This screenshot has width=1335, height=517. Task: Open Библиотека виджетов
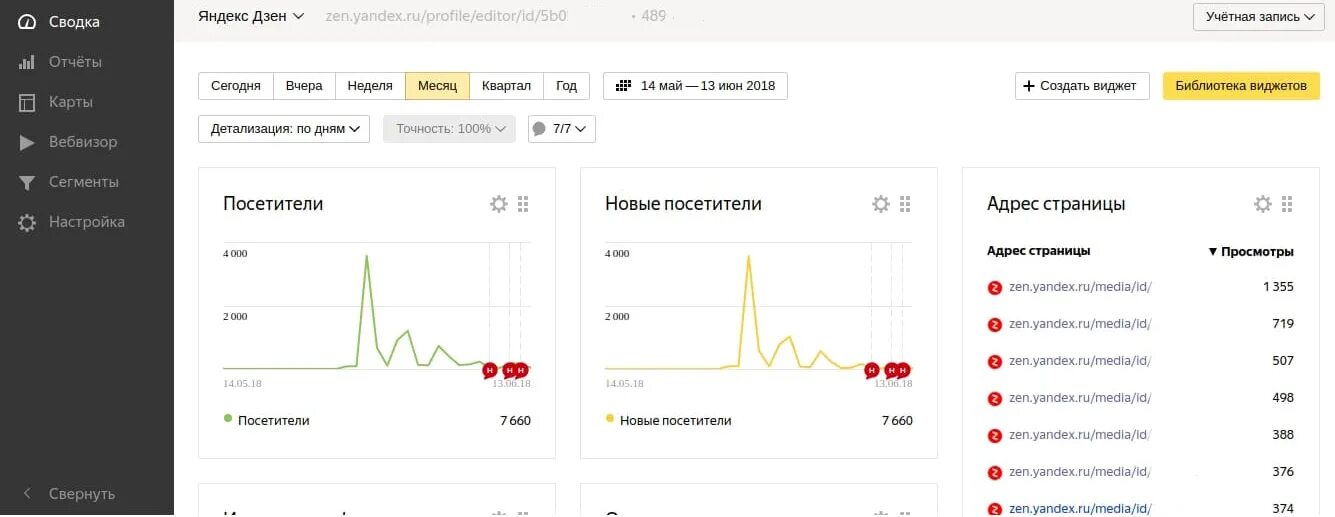pos(1241,86)
